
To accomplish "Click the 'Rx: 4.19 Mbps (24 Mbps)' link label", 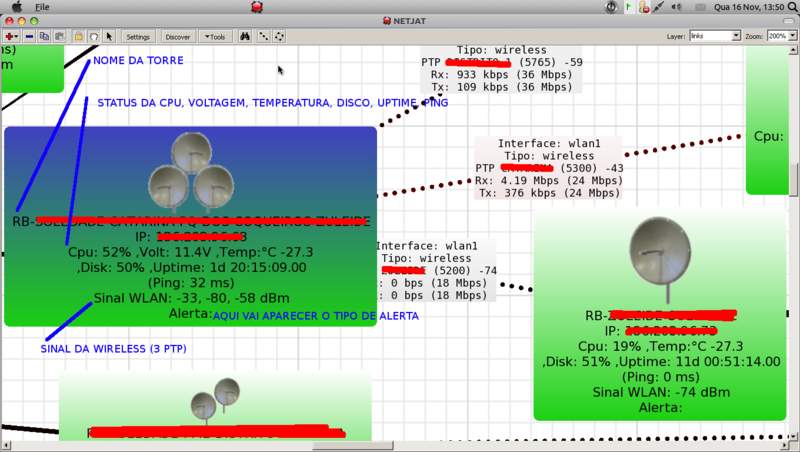I will point(548,181).
